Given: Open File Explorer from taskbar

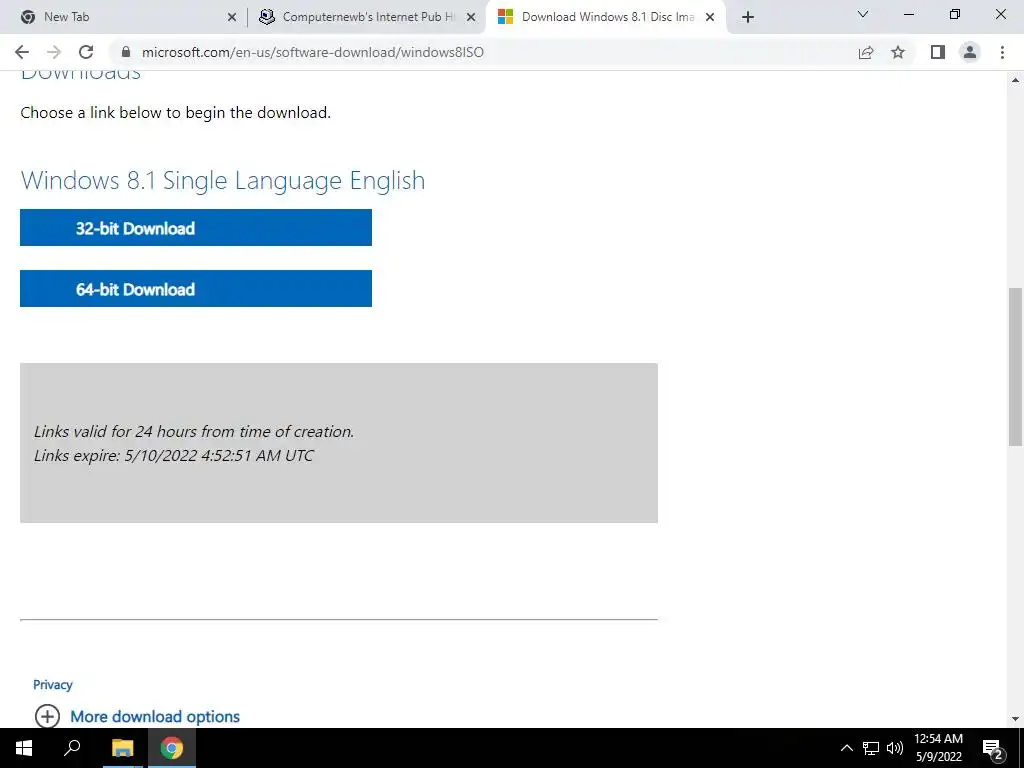Looking at the screenshot, I should 122,748.
